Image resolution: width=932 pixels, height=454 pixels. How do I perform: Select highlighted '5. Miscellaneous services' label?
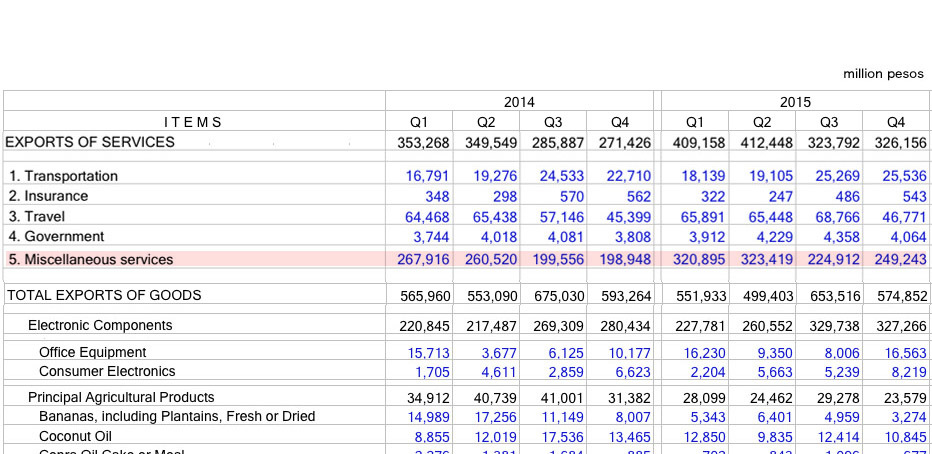pyautogui.click(x=90, y=259)
